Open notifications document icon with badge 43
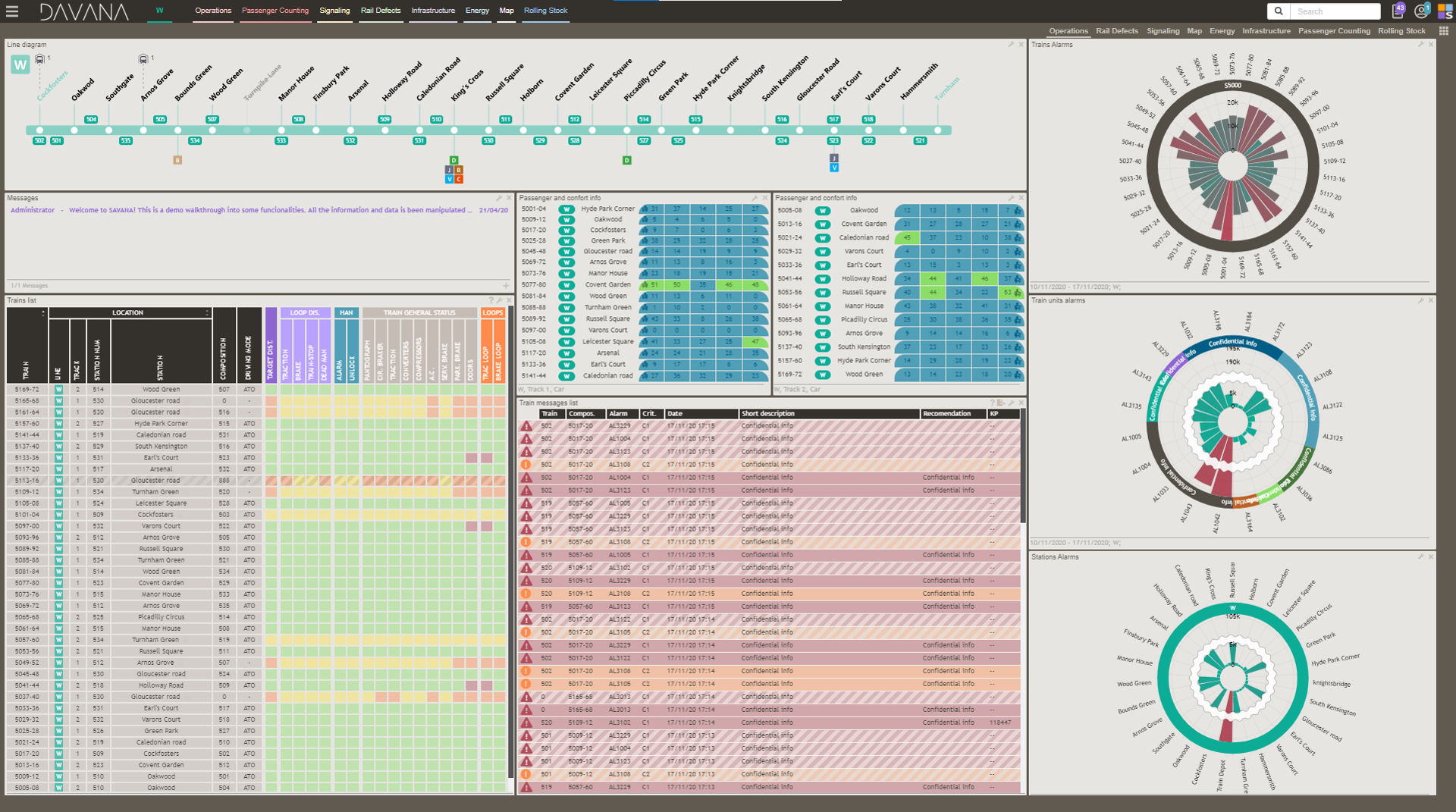Image resolution: width=1456 pixels, height=812 pixels. (1398, 11)
